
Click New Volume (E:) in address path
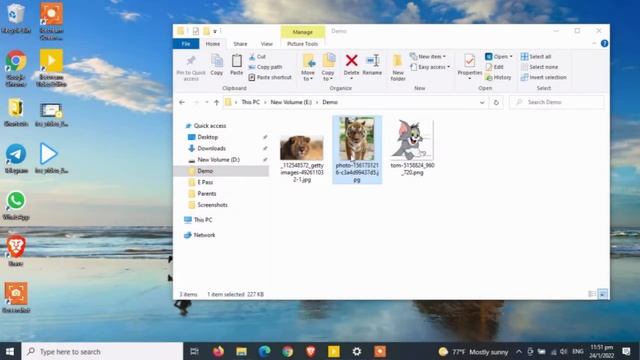tap(291, 102)
